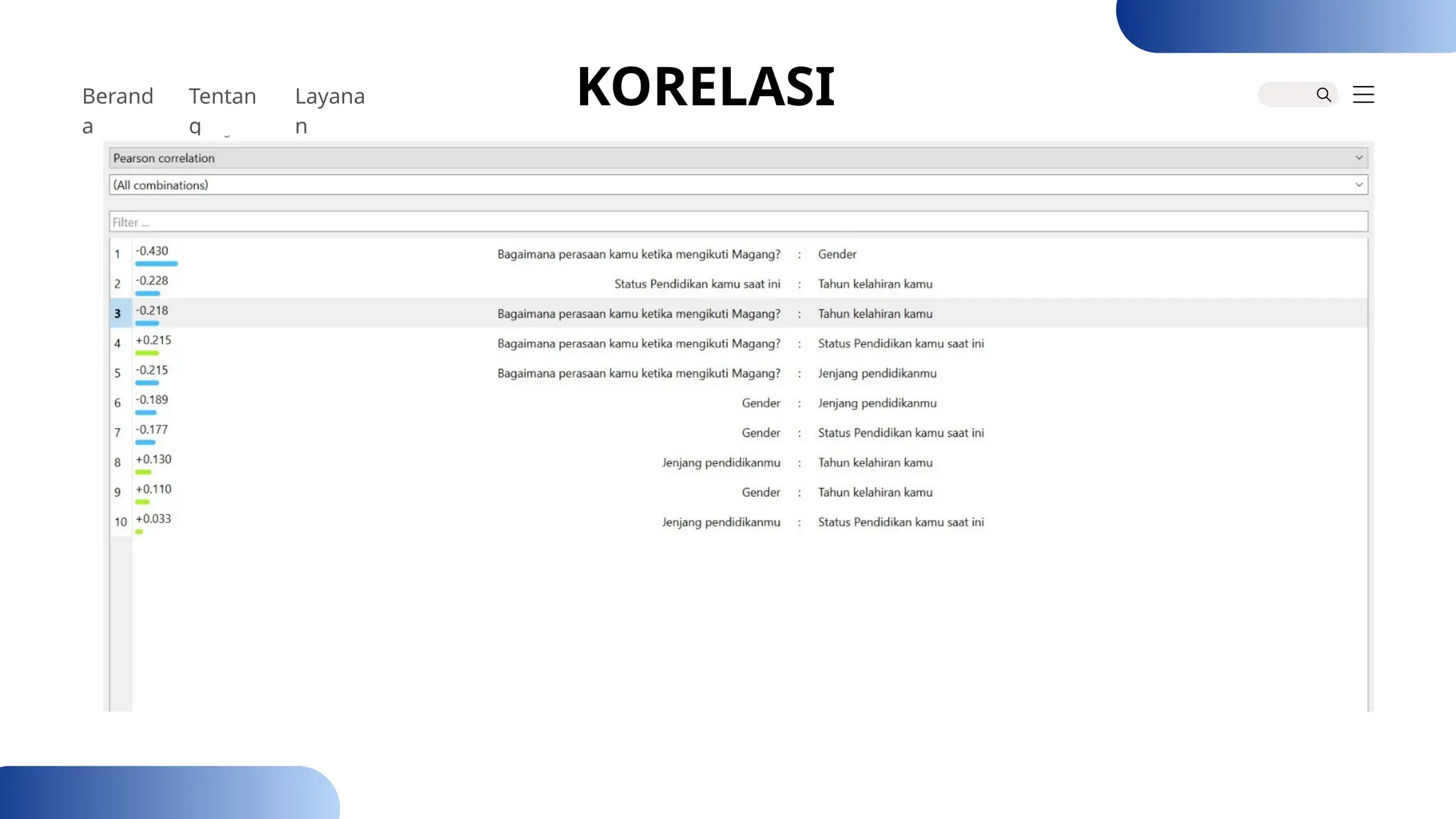Viewport: 1456px width, 819px height.
Task: Click the blue bar under -0.430
Action: tap(156, 264)
